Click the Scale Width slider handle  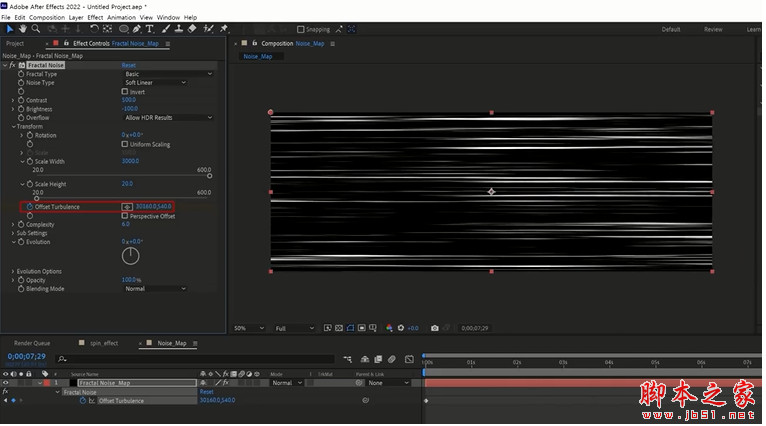(209, 175)
